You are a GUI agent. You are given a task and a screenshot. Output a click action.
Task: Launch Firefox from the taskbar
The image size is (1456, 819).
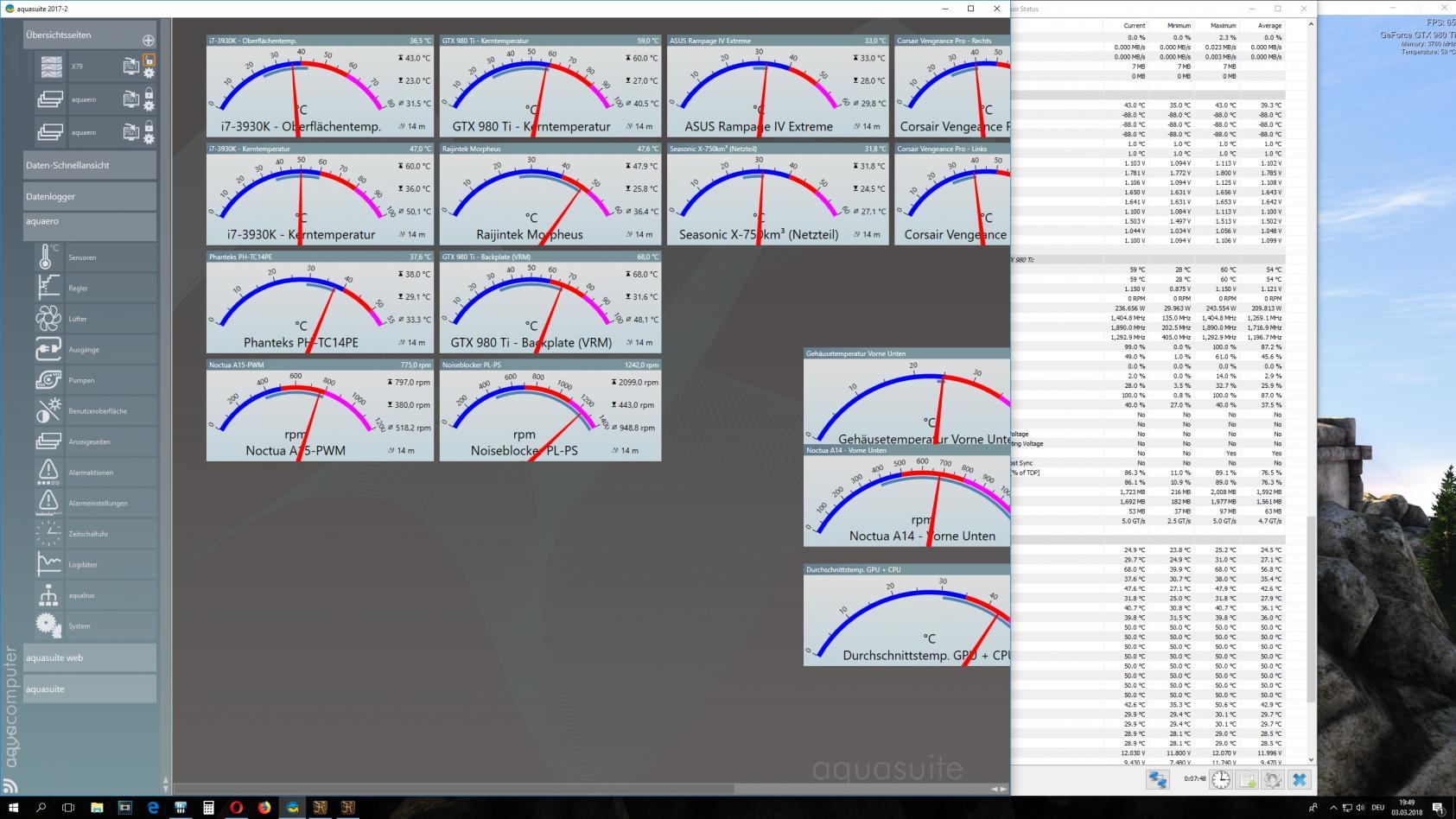pyautogui.click(x=264, y=808)
